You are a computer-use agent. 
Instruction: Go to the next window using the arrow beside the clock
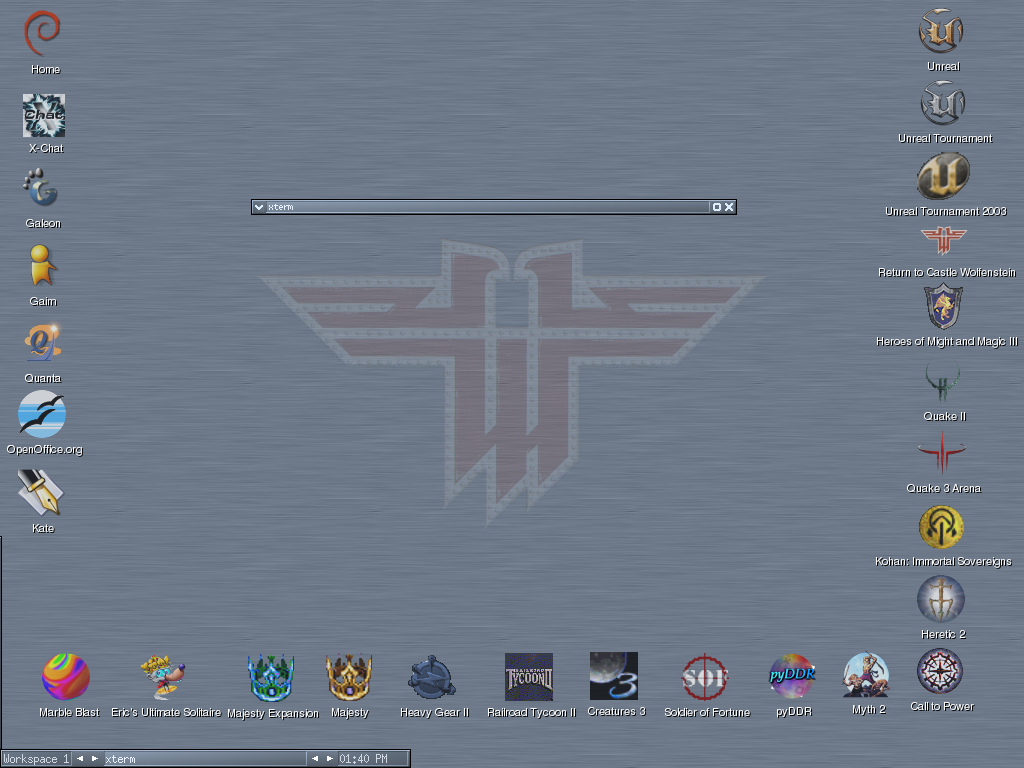click(330, 759)
